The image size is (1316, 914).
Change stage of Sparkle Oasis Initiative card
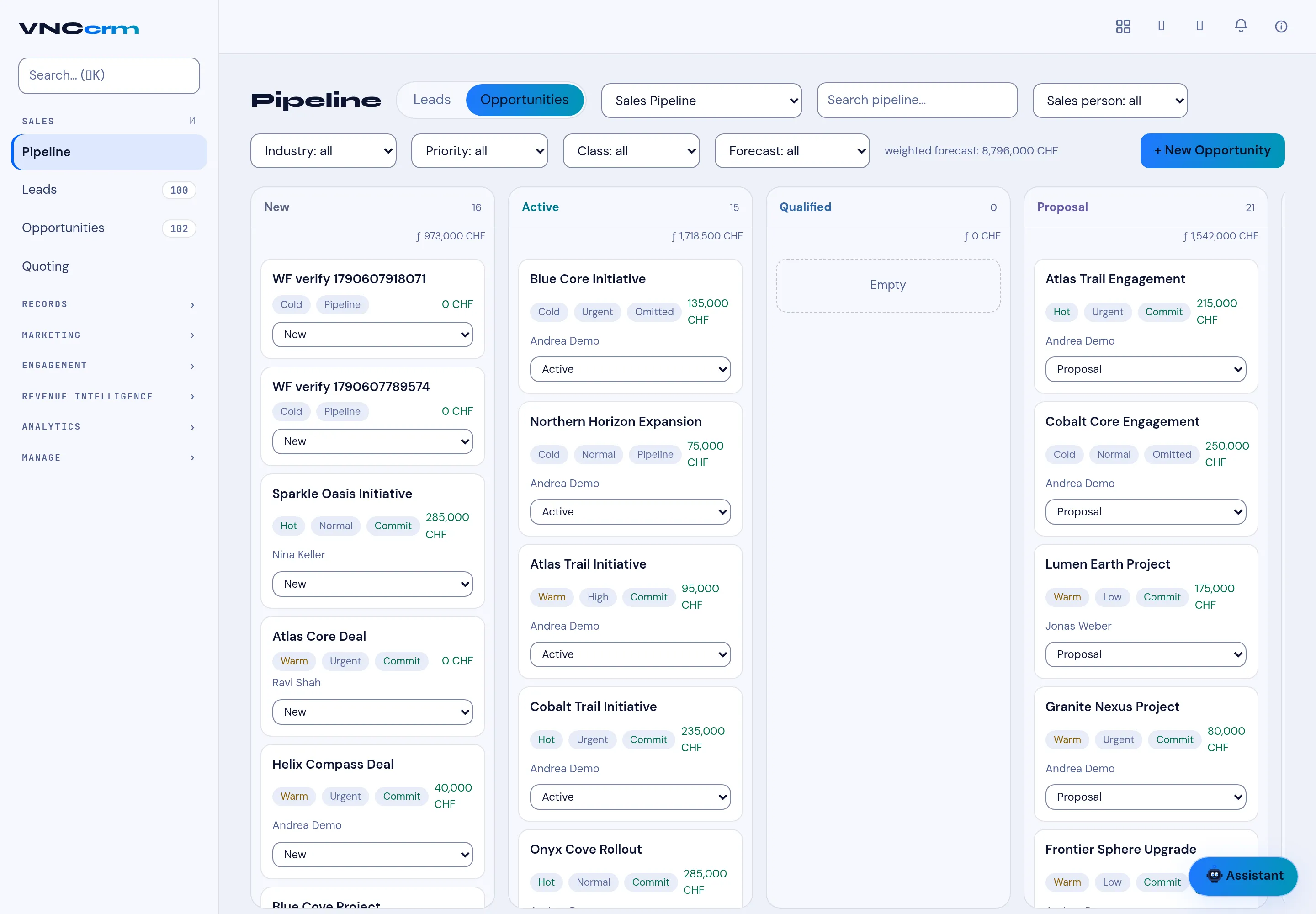coord(372,584)
